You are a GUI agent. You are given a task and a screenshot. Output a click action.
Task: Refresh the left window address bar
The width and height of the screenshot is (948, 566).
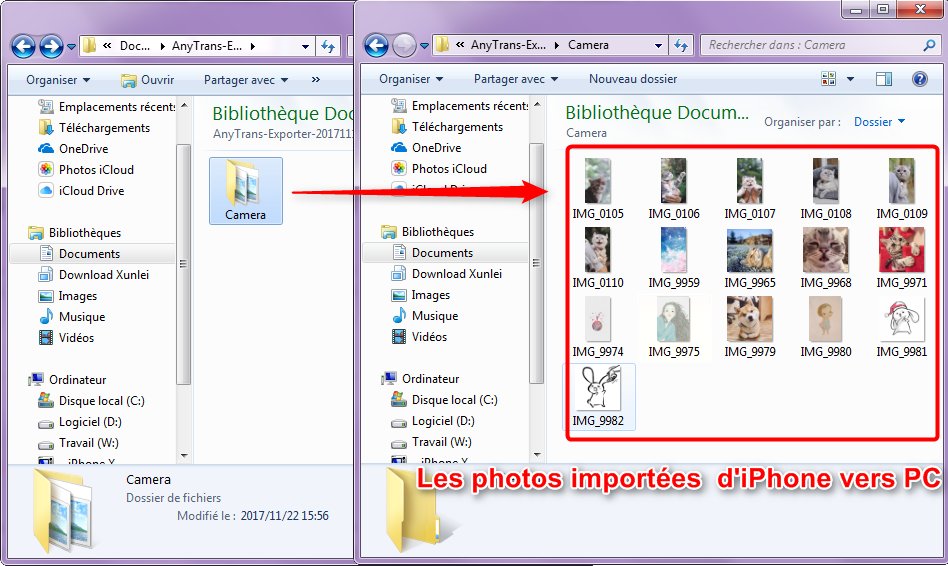pyautogui.click(x=328, y=46)
